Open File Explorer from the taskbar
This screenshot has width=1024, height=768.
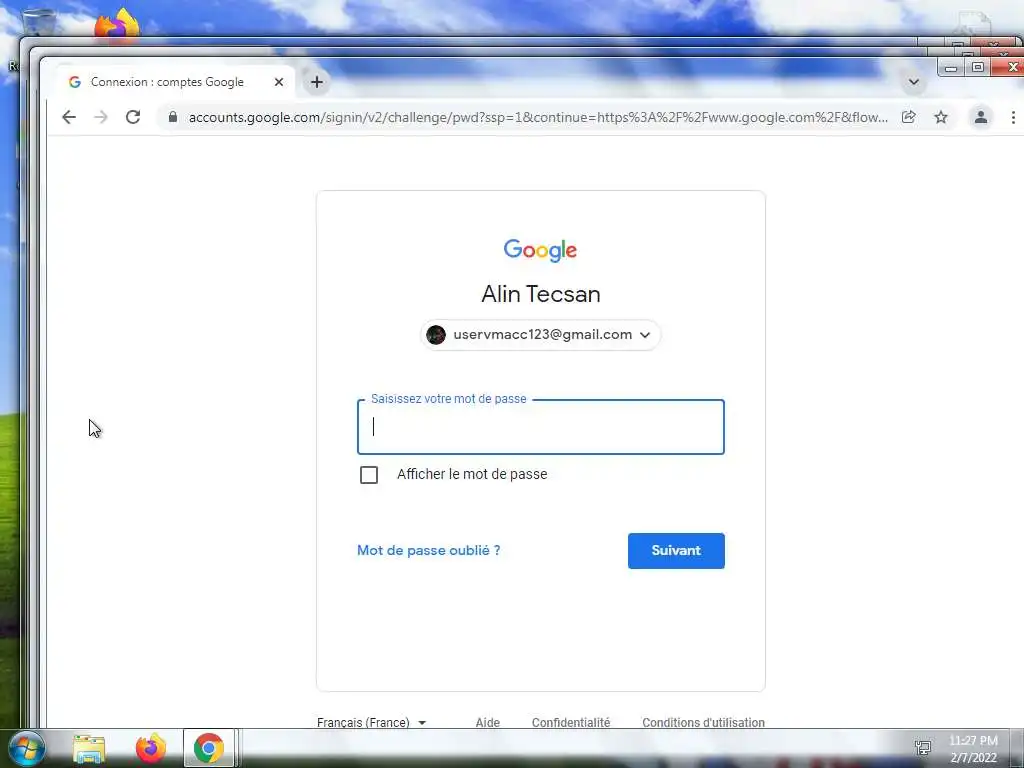(89, 748)
